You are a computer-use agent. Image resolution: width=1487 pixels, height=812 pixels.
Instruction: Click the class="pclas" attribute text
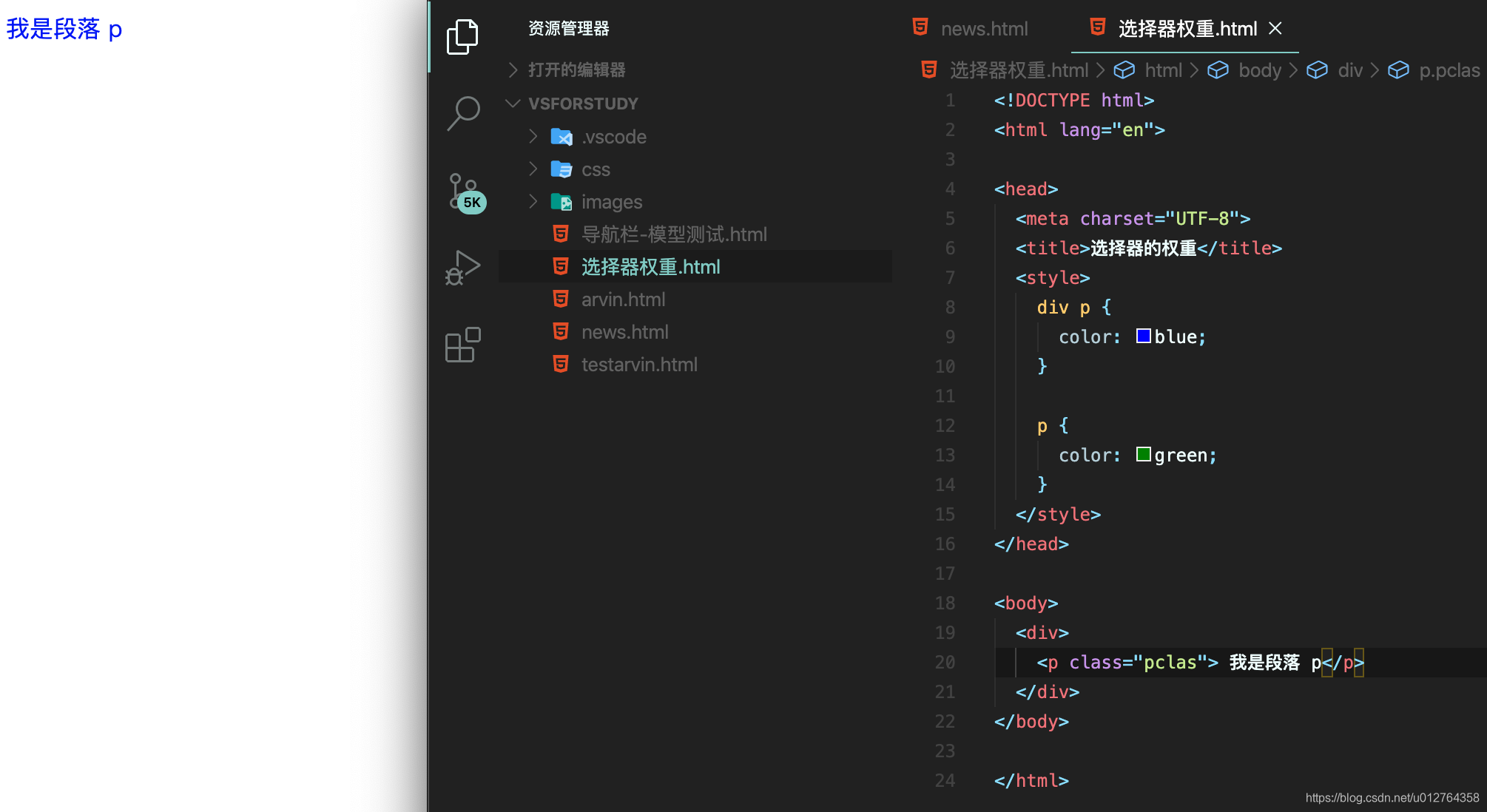1138,662
